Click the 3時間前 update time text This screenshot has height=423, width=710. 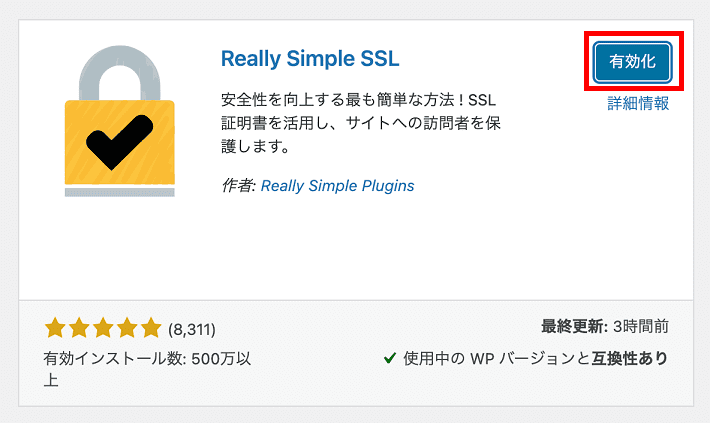tap(641, 326)
